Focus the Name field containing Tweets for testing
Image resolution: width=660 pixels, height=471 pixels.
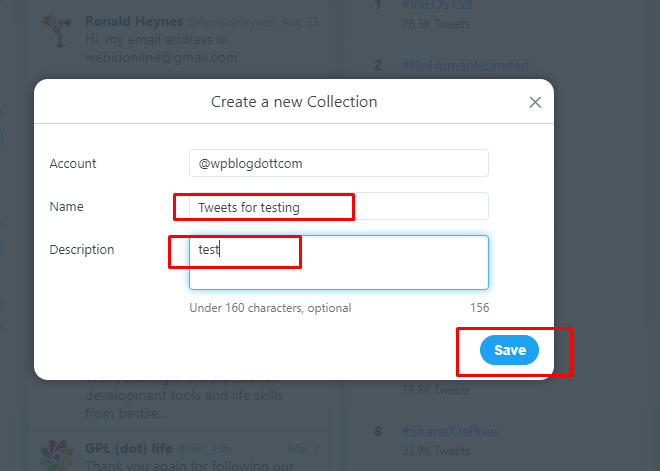pyautogui.click(x=339, y=206)
